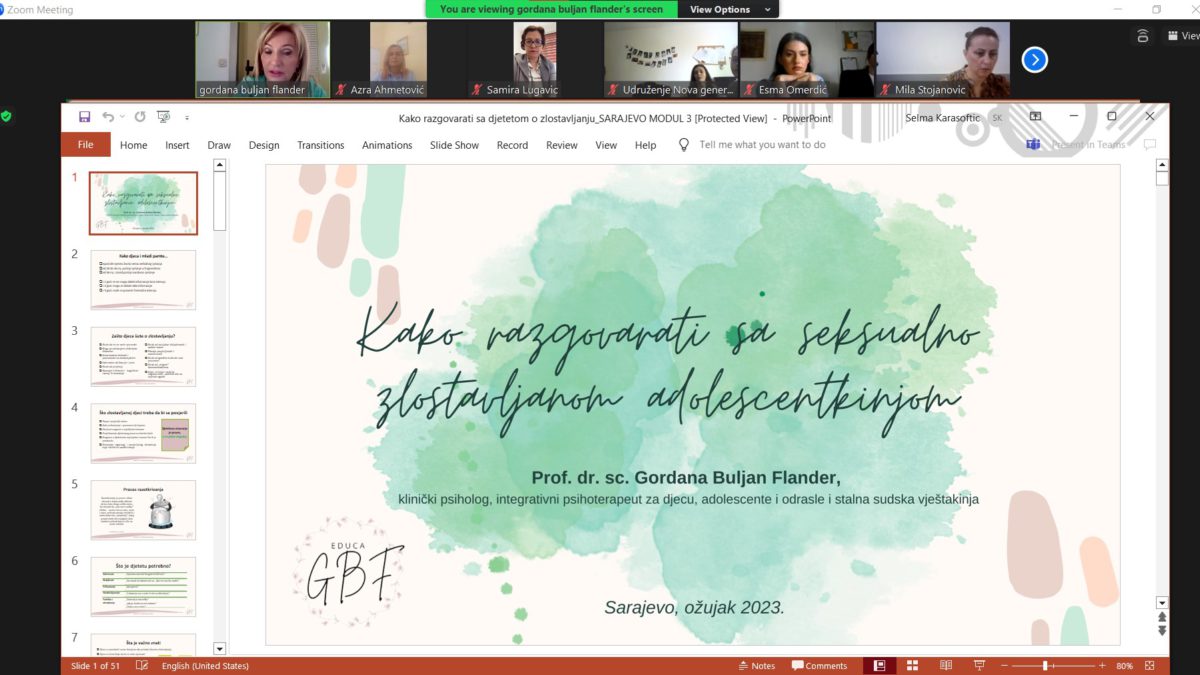This screenshot has width=1200, height=675.
Task: Click the Normal view icon in status bar
Action: [x=879, y=665]
